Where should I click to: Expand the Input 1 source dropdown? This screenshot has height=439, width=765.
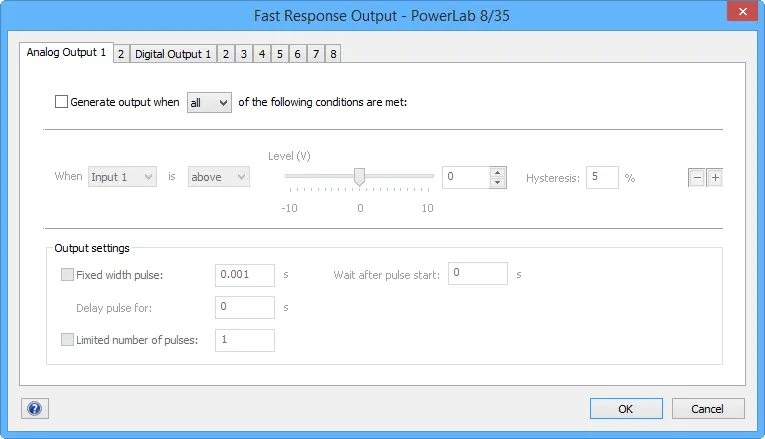[122, 177]
